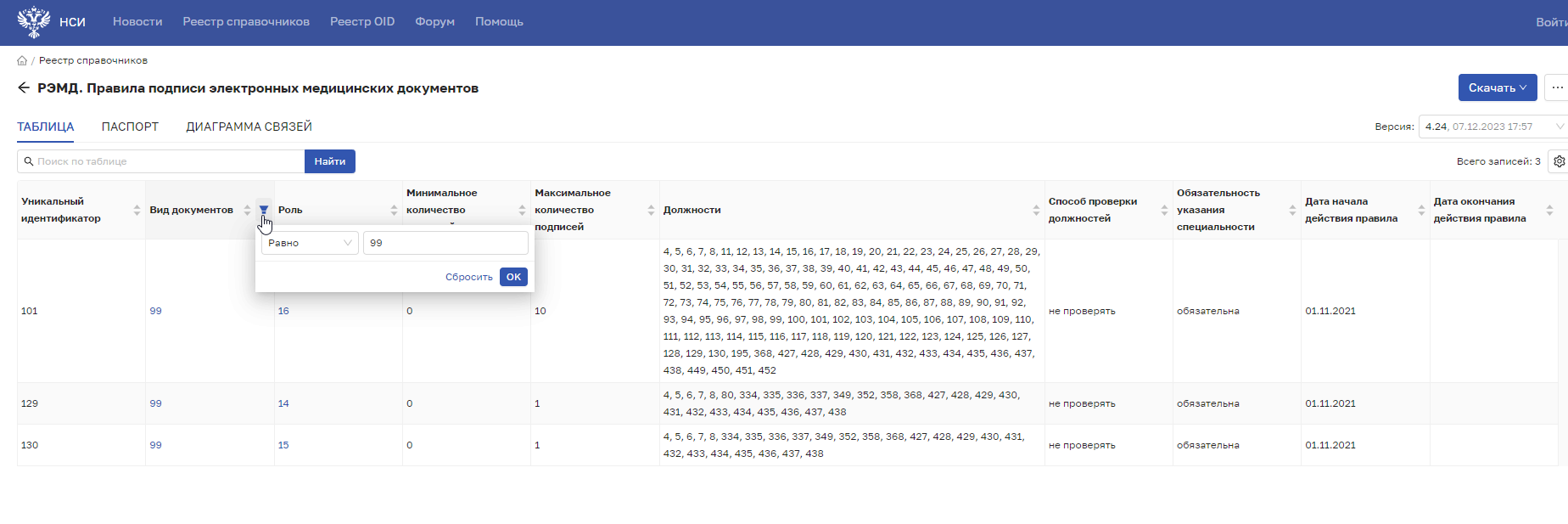This screenshot has height=524, width=1568.
Task: Switch to ДИАГРАММА СВЯЗЕЙ tab
Action: click(x=249, y=127)
